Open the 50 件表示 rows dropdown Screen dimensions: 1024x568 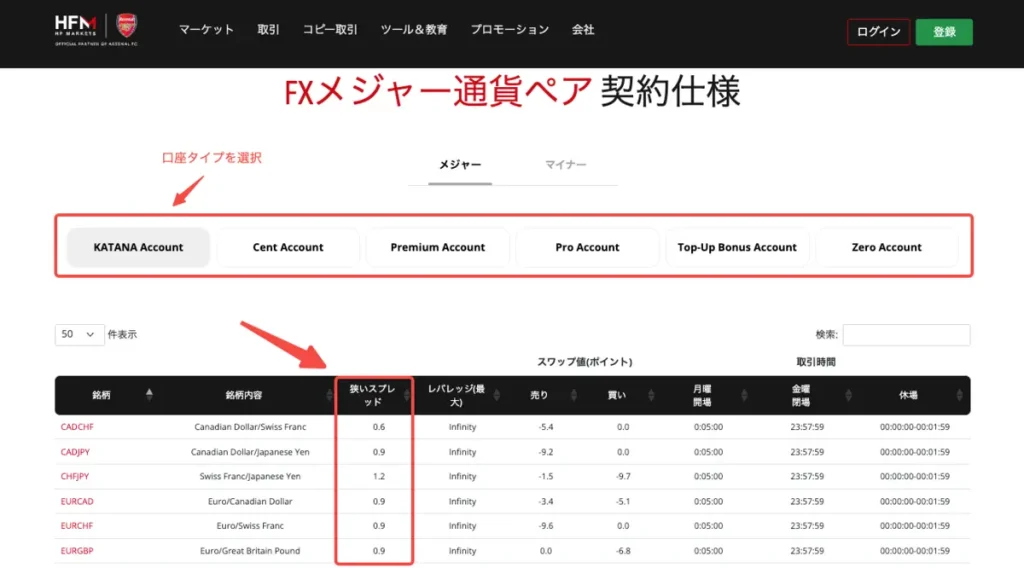[x=79, y=334]
